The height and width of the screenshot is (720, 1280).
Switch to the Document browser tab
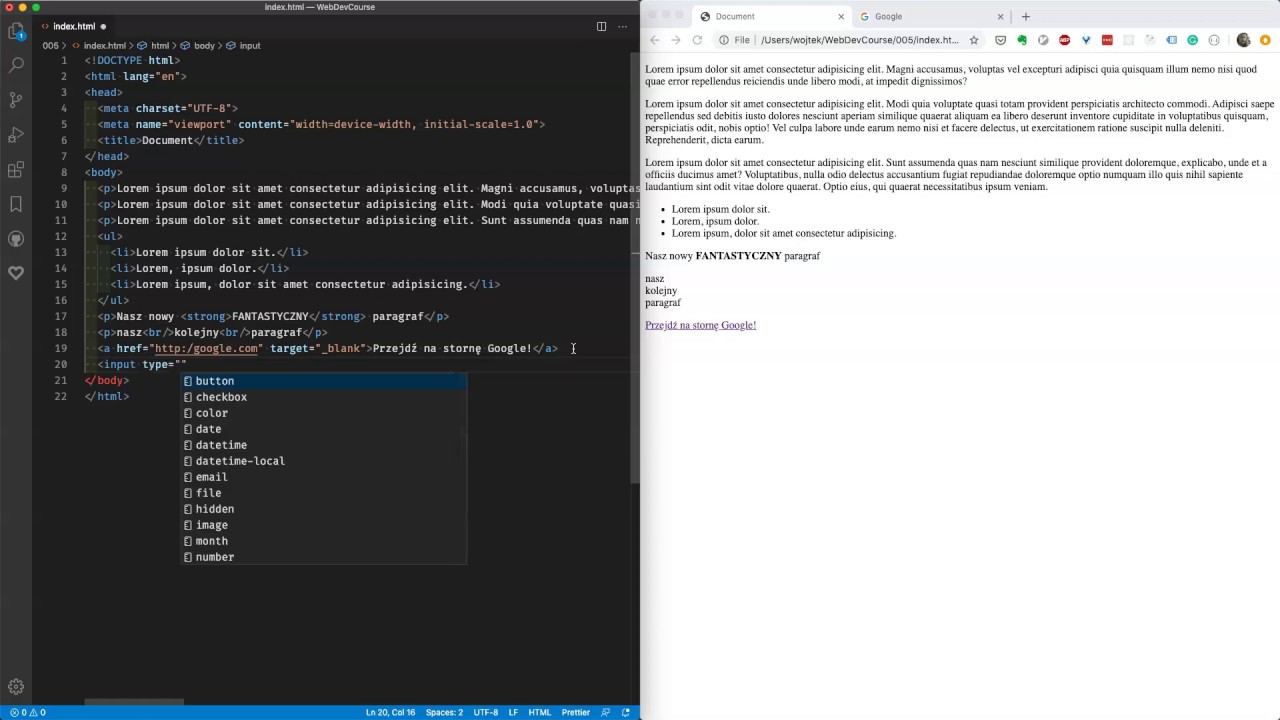[771, 16]
